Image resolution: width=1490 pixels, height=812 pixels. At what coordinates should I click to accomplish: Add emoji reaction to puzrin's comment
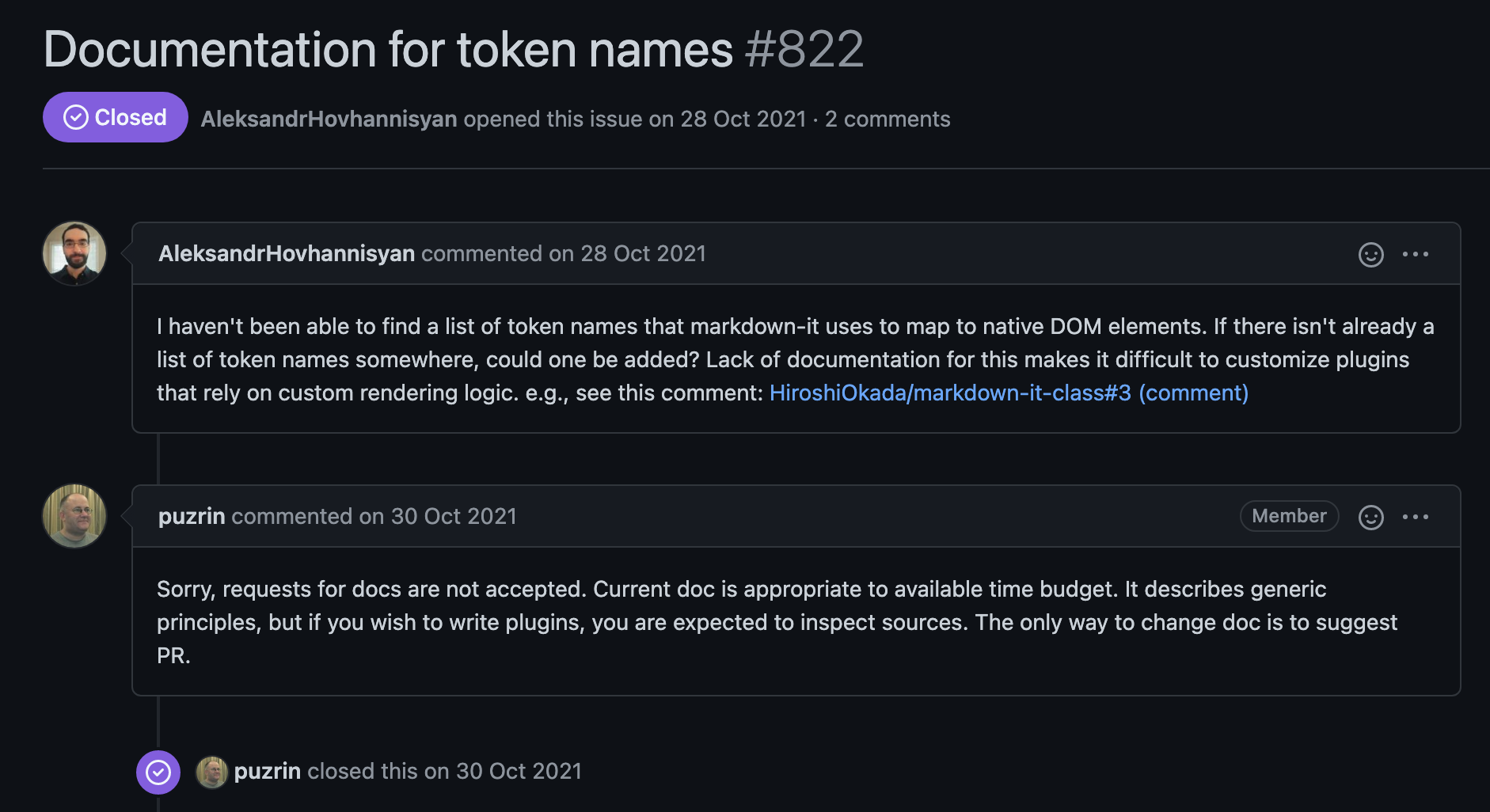pyautogui.click(x=1370, y=517)
